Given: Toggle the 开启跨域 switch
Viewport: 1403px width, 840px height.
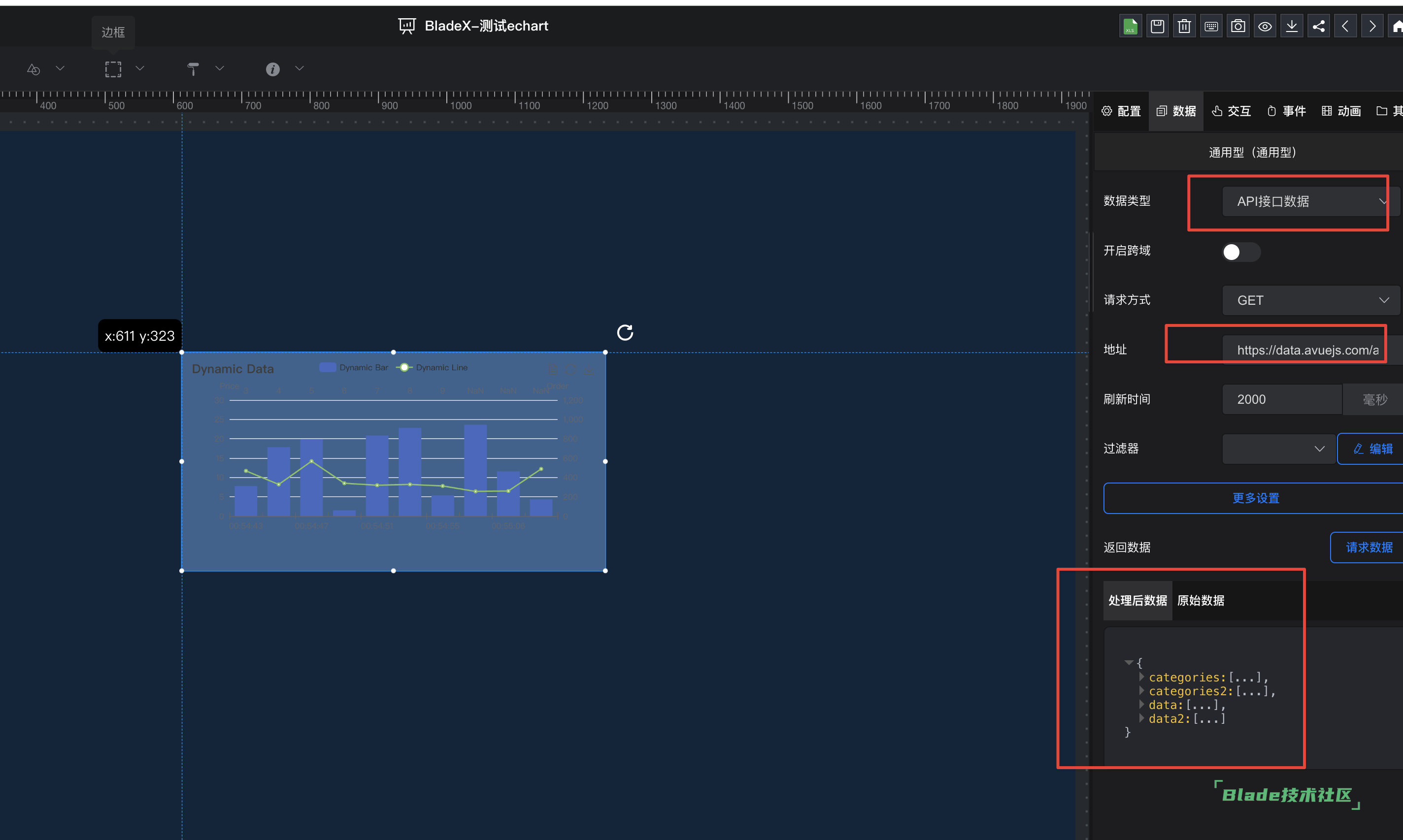Looking at the screenshot, I should (x=1241, y=252).
